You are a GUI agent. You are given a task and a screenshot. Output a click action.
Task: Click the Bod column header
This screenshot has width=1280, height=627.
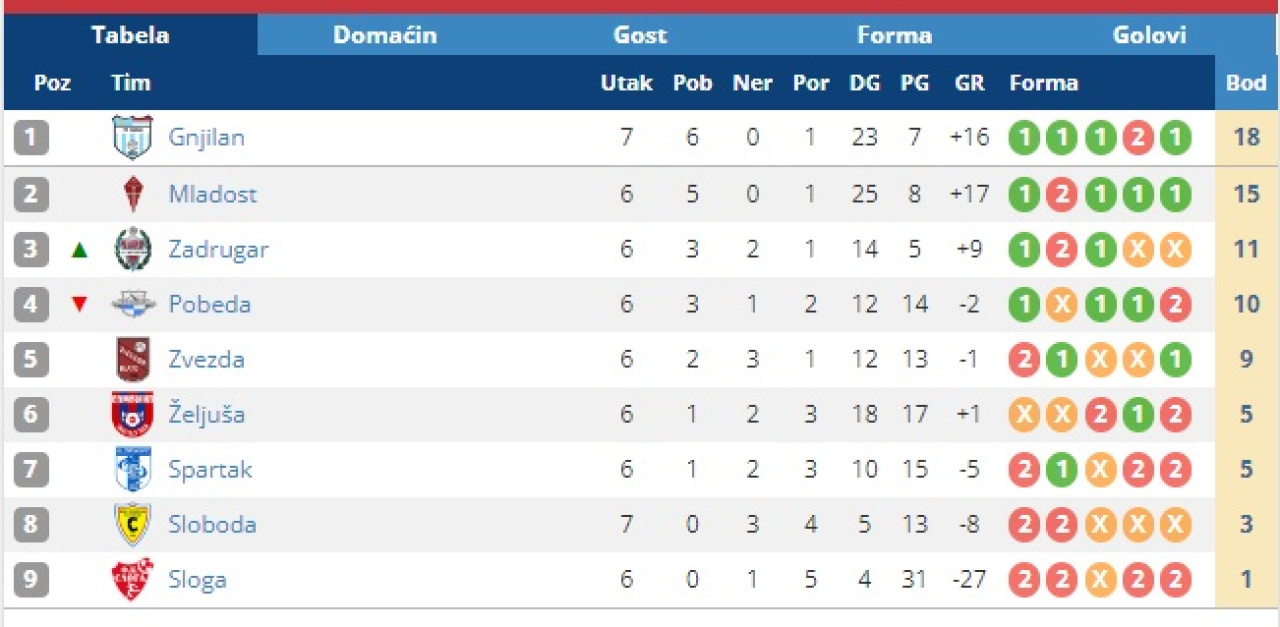(1246, 83)
